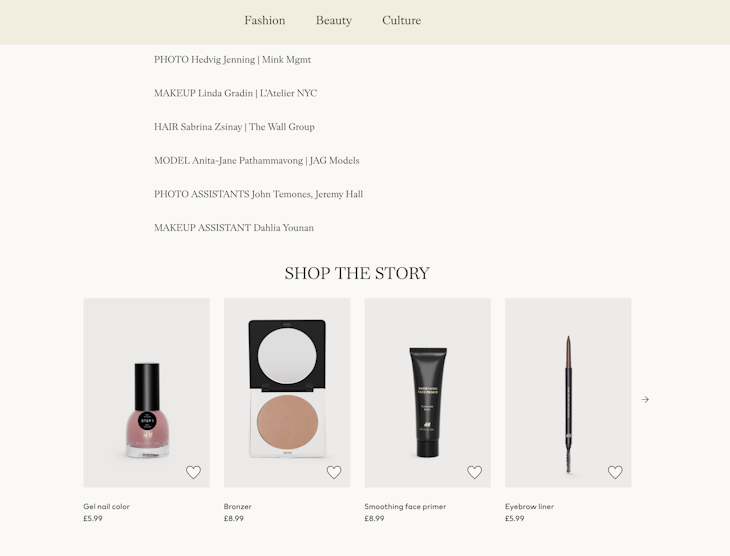Follow the Smoothing face primer text link

pyautogui.click(x=405, y=506)
